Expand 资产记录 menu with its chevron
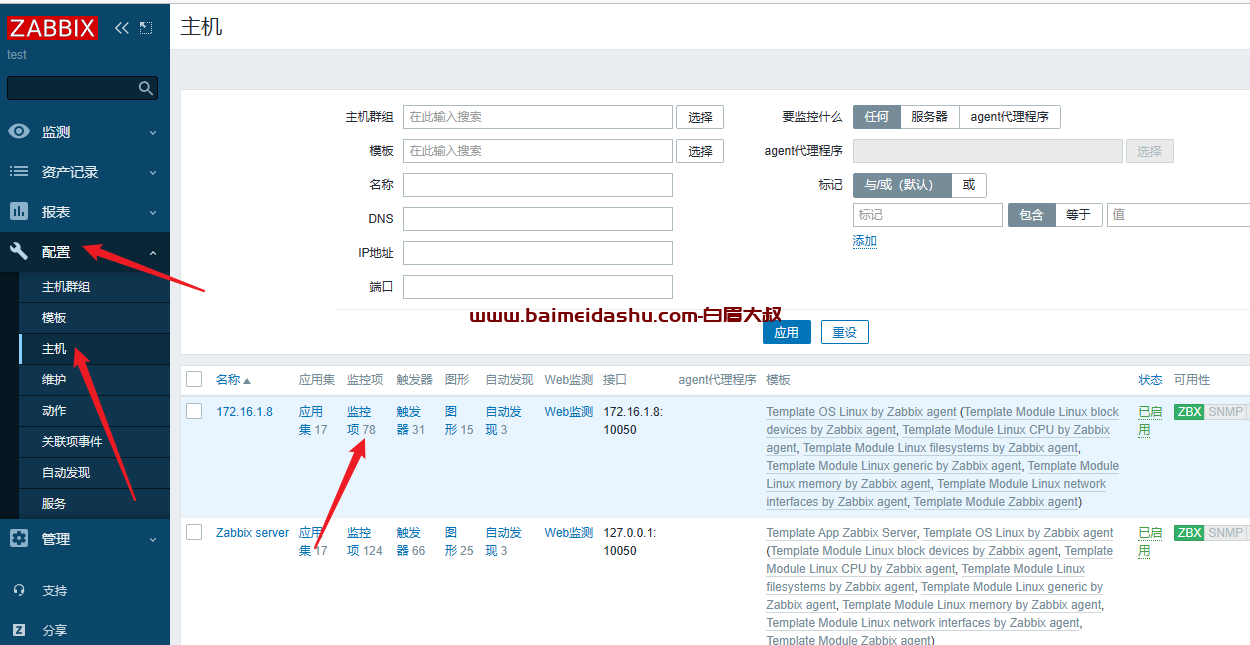The image size is (1250, 645). coord(153,172)
